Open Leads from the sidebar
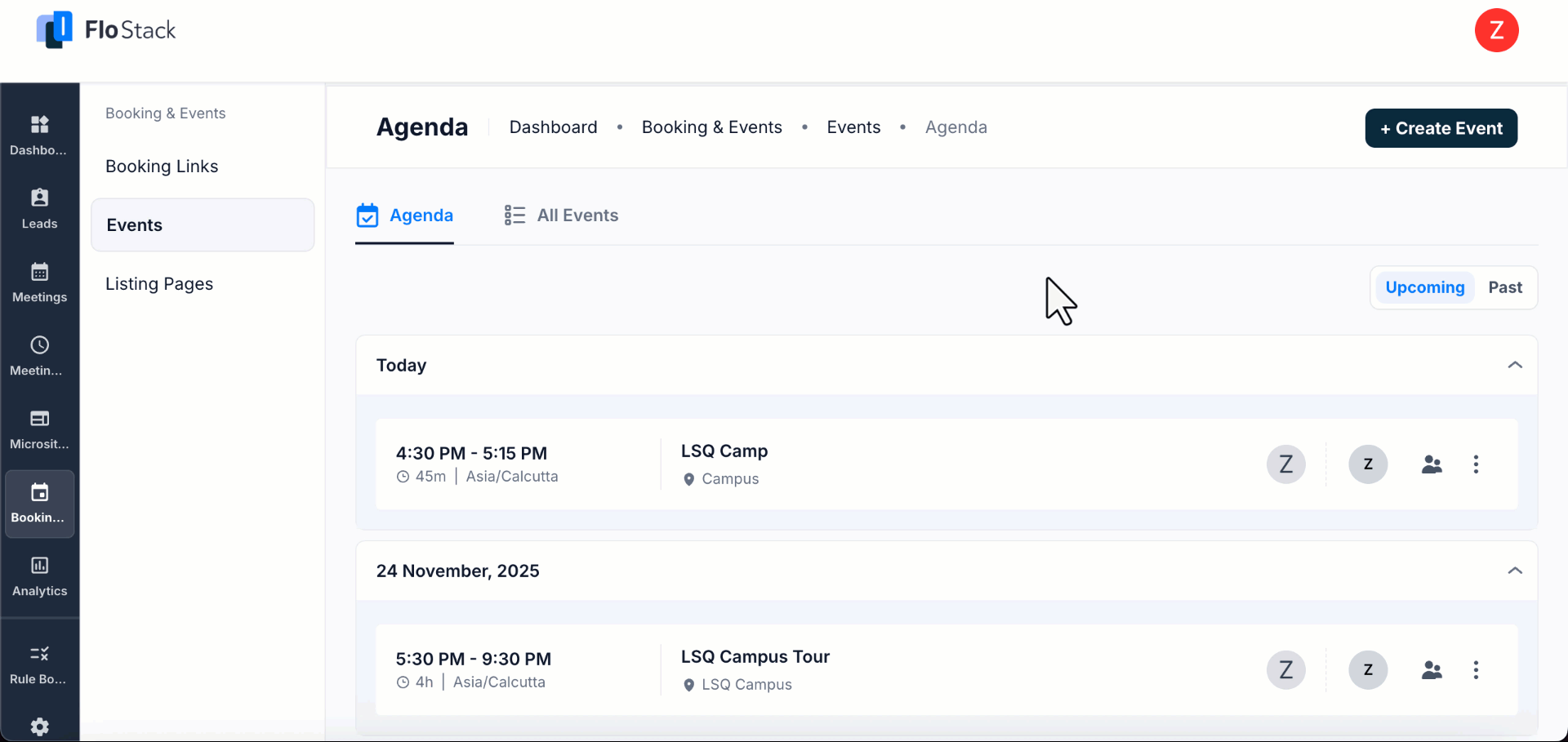The width and height of the screenshot is (1568, 742). coord(39,208)
